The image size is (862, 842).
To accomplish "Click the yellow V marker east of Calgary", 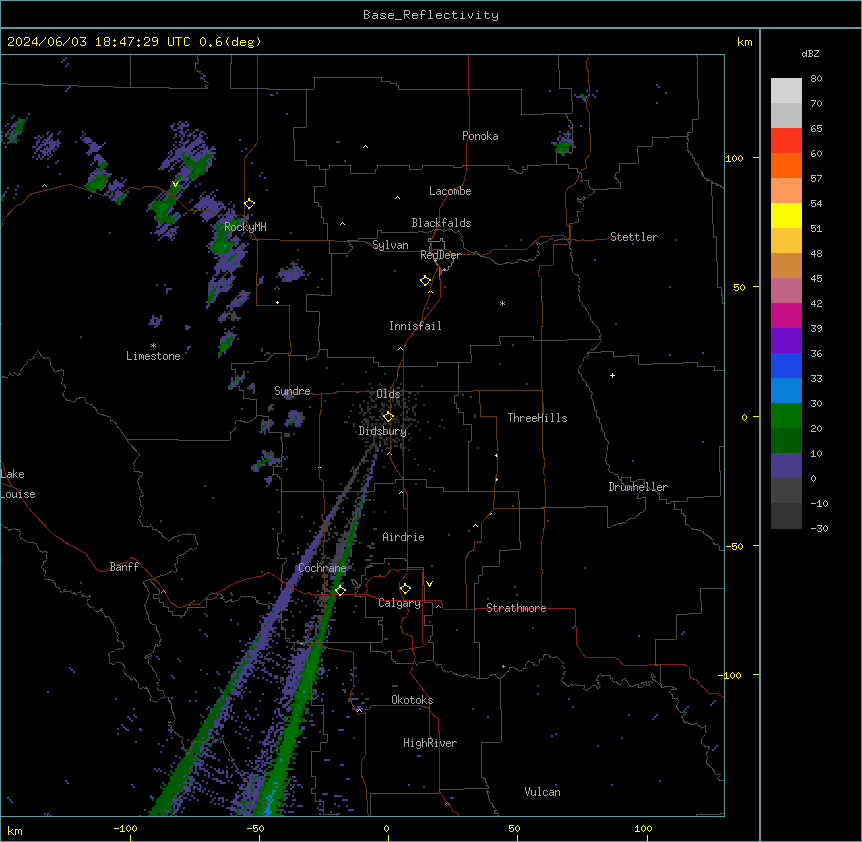I will pyautogui.click(x=429, y=584).
